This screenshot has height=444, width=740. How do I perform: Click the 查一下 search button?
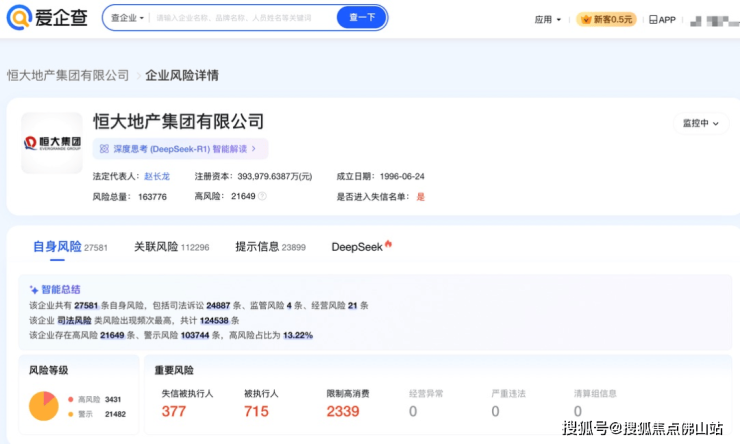(362, 17)
